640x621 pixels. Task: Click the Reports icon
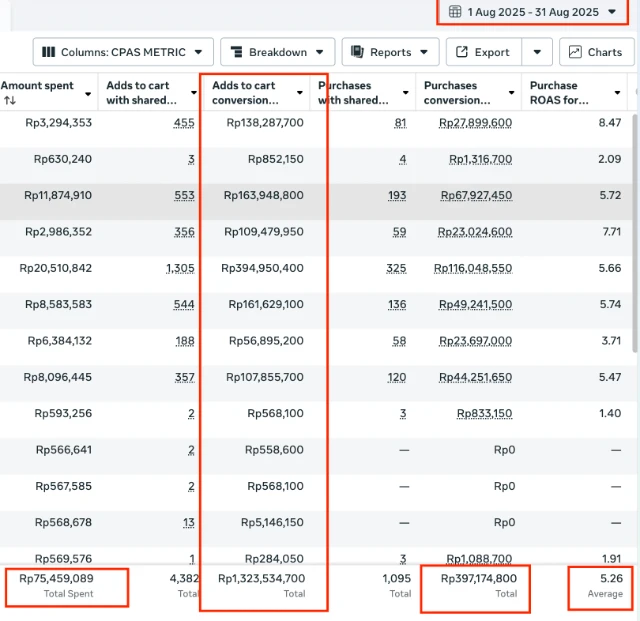click(x=357, y=52)
